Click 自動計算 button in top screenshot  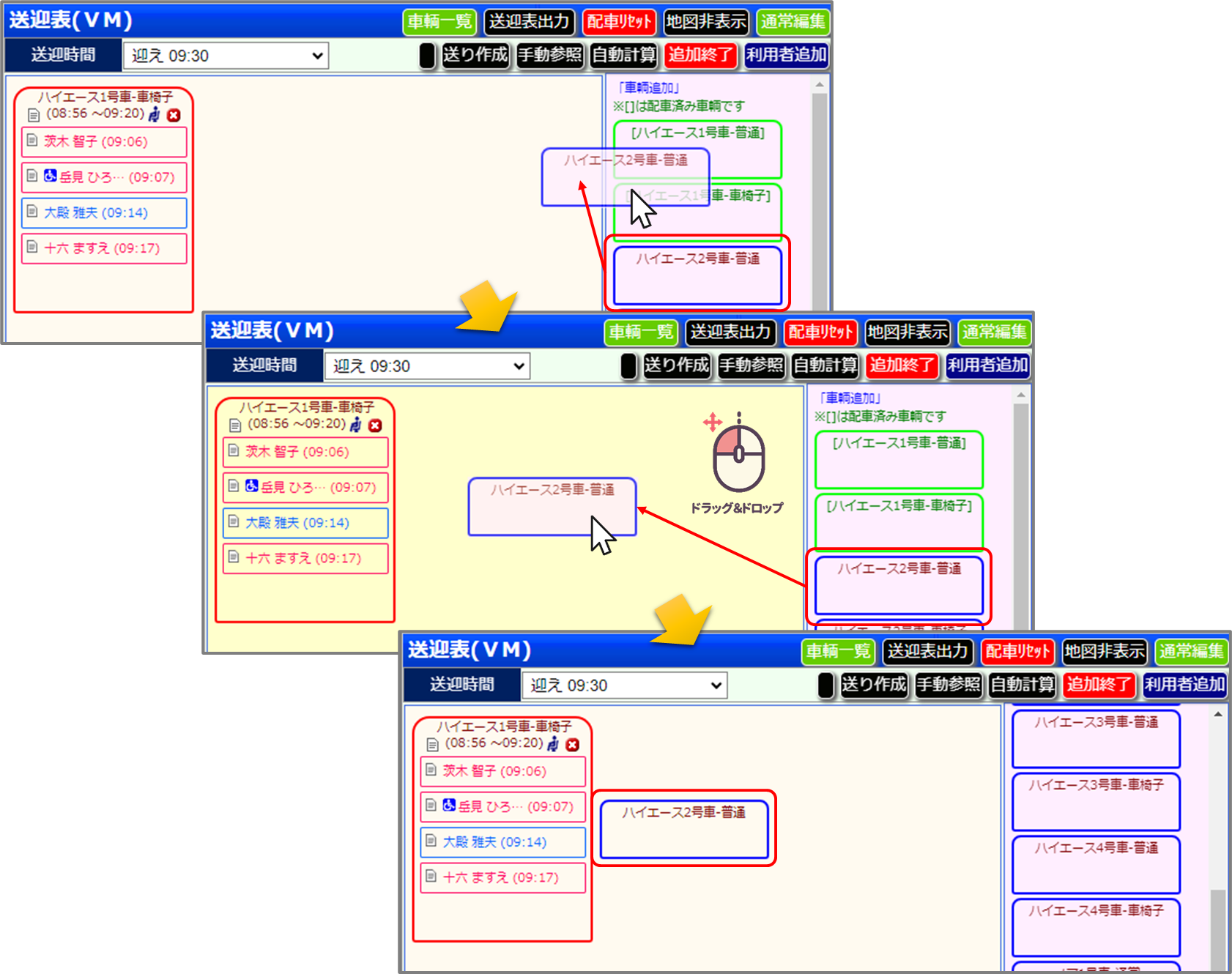[624, 55]
